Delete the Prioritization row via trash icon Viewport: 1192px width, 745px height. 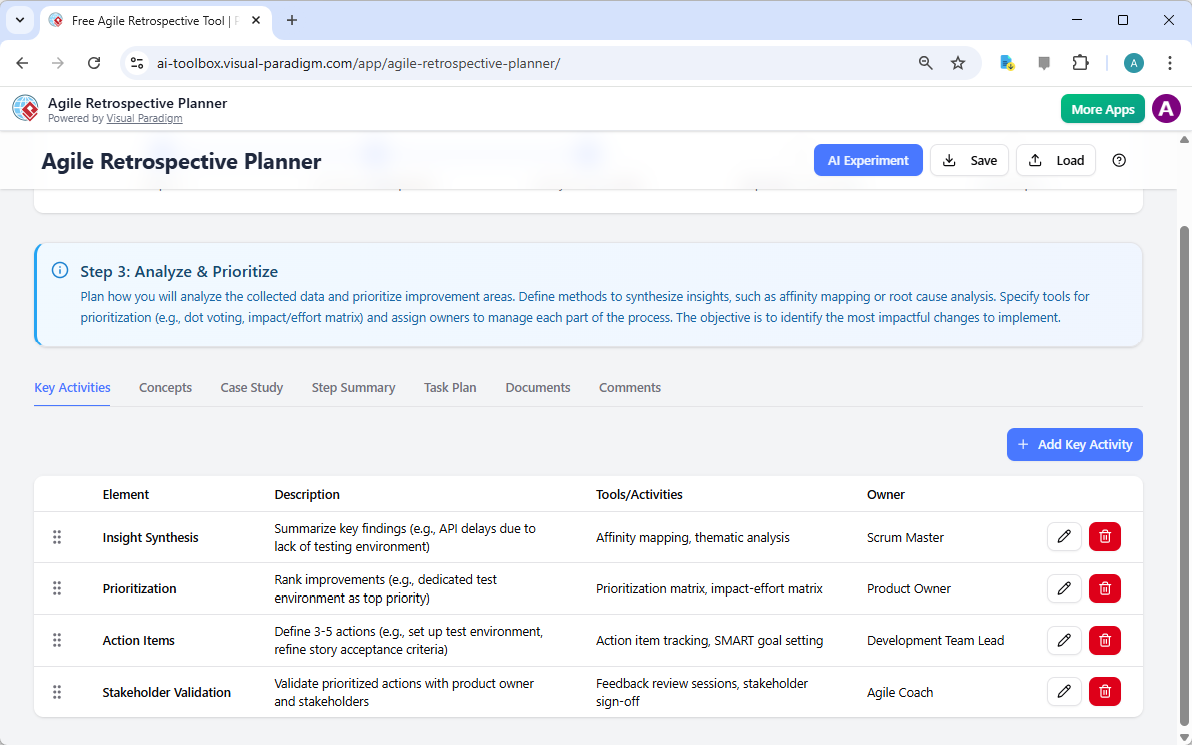point(1104,588)
